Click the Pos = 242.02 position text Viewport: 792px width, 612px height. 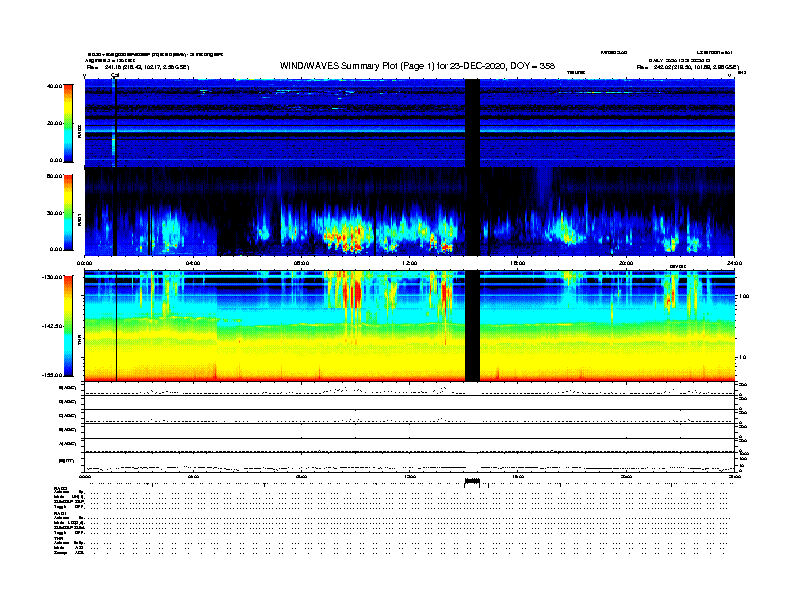(687, 67)
